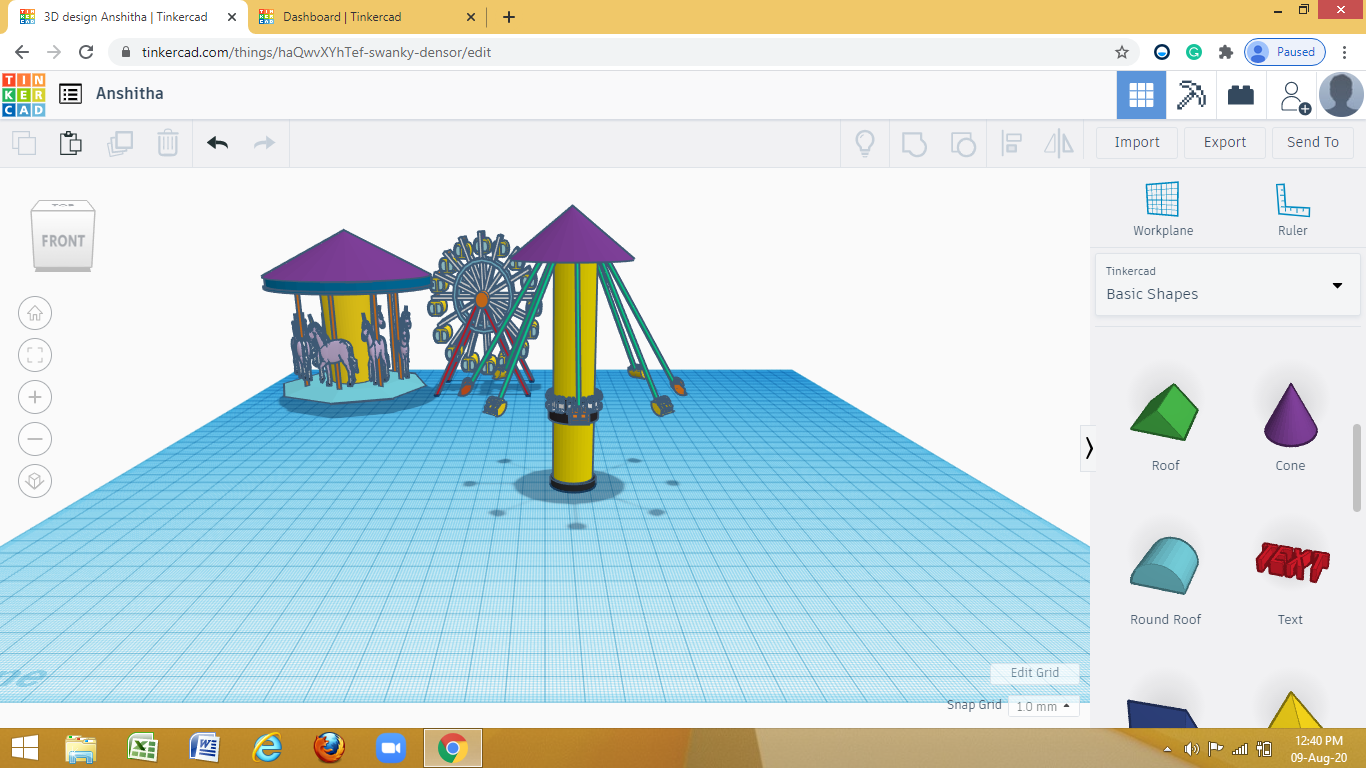Click the Edit Grid button

[1035, 673]
